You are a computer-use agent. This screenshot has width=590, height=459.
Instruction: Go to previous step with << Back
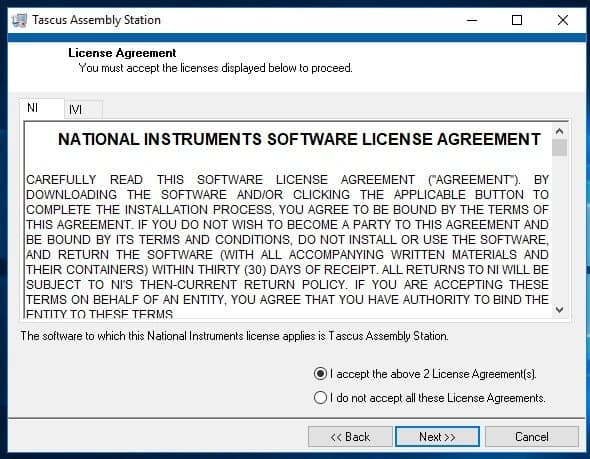[x=350, y=436]
